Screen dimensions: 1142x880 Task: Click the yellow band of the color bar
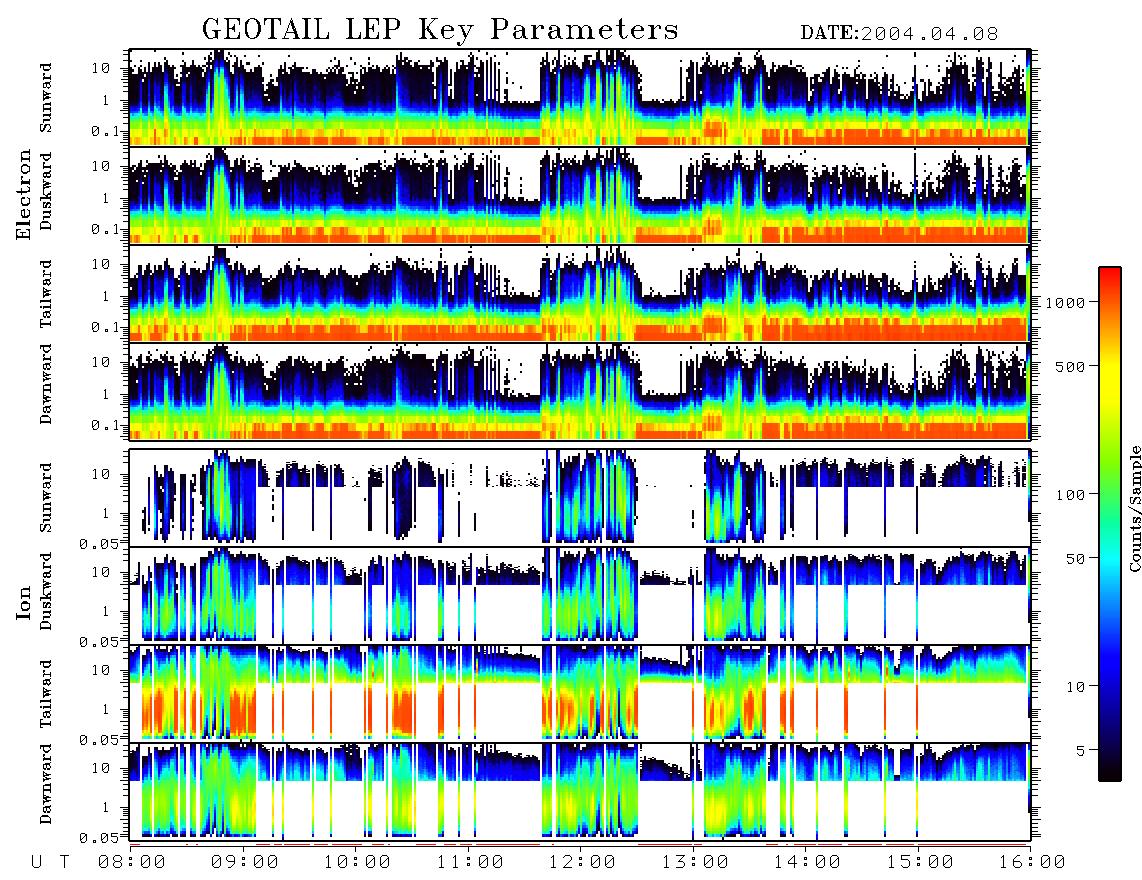[x=1109, y=379]
